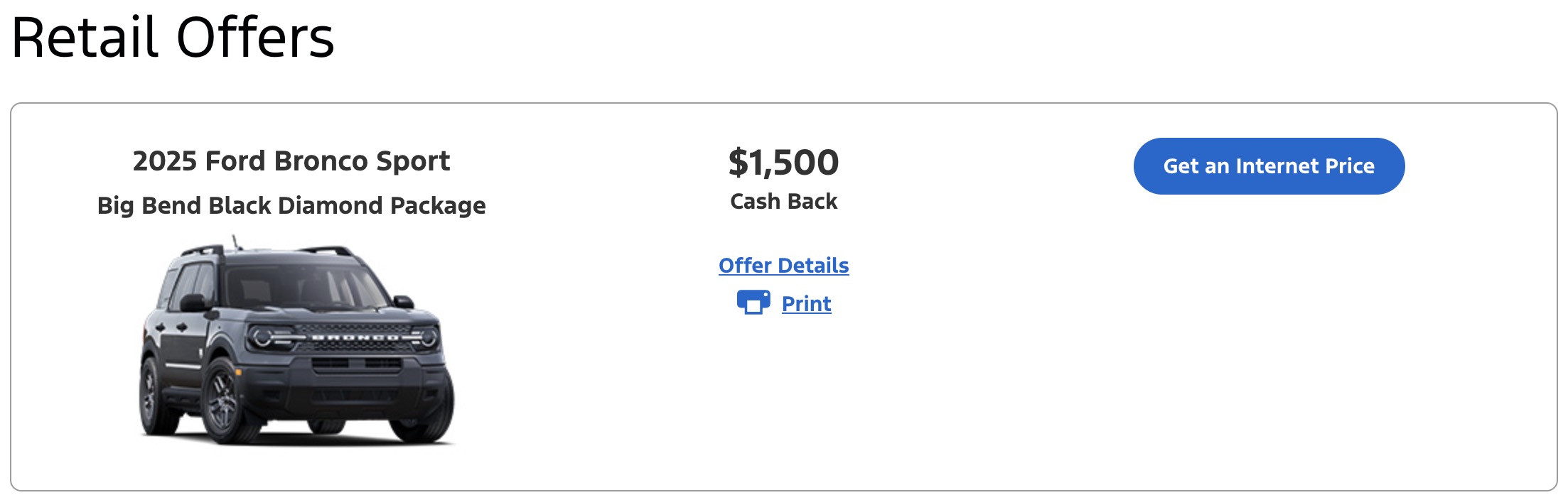Click the Cash Back label
The image size is (1568, 500).
click(783, 202)
